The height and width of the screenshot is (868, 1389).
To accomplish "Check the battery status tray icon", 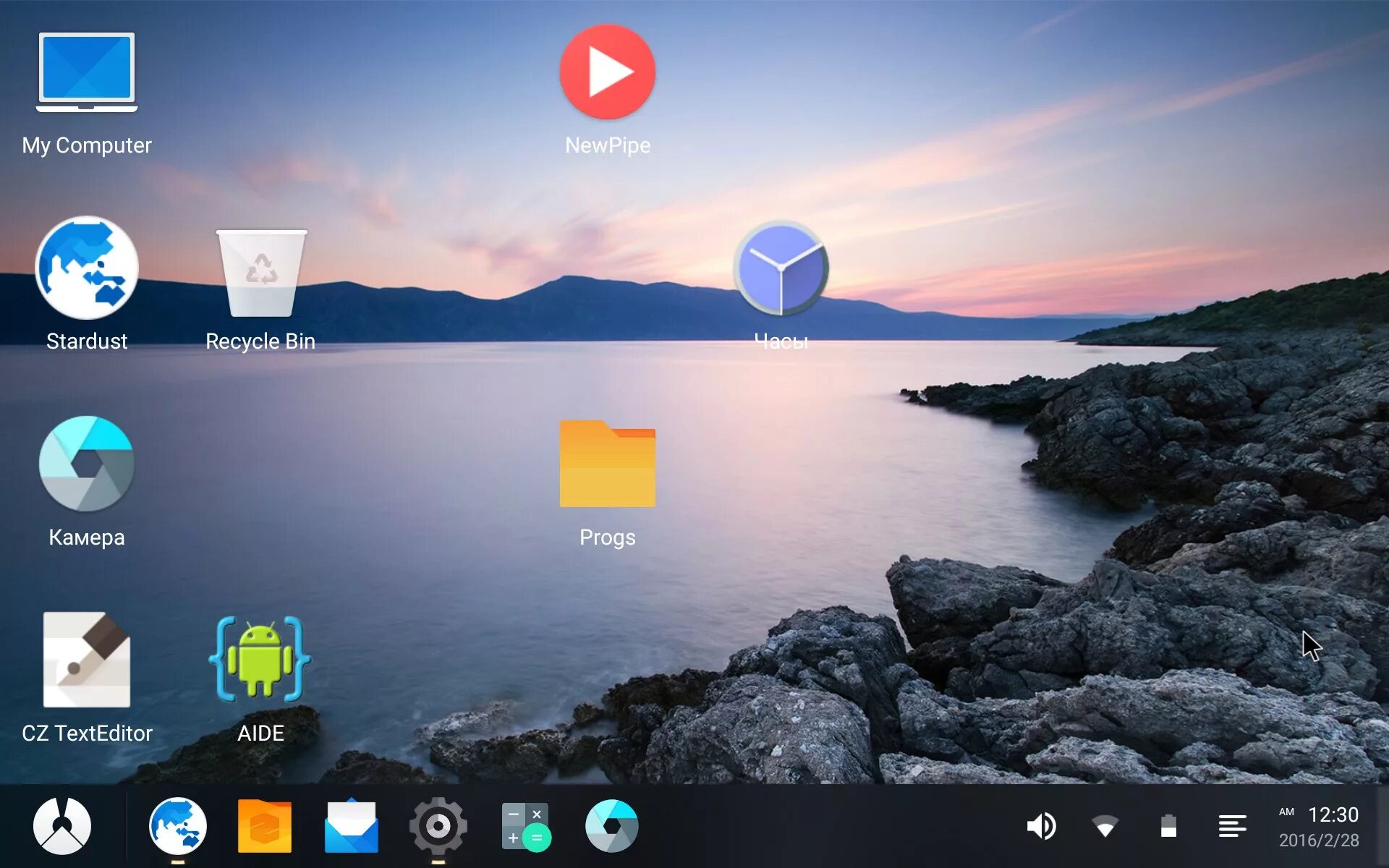I will click(1168, 826).
